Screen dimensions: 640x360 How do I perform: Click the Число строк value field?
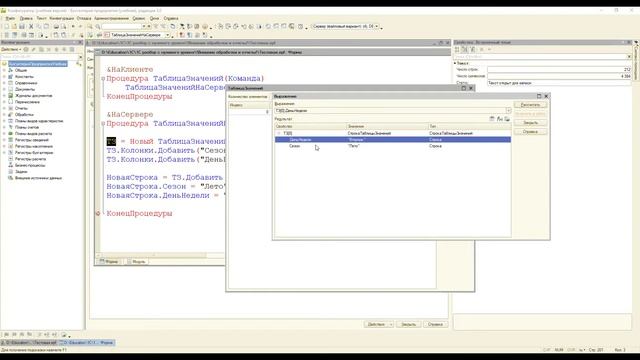559,70
